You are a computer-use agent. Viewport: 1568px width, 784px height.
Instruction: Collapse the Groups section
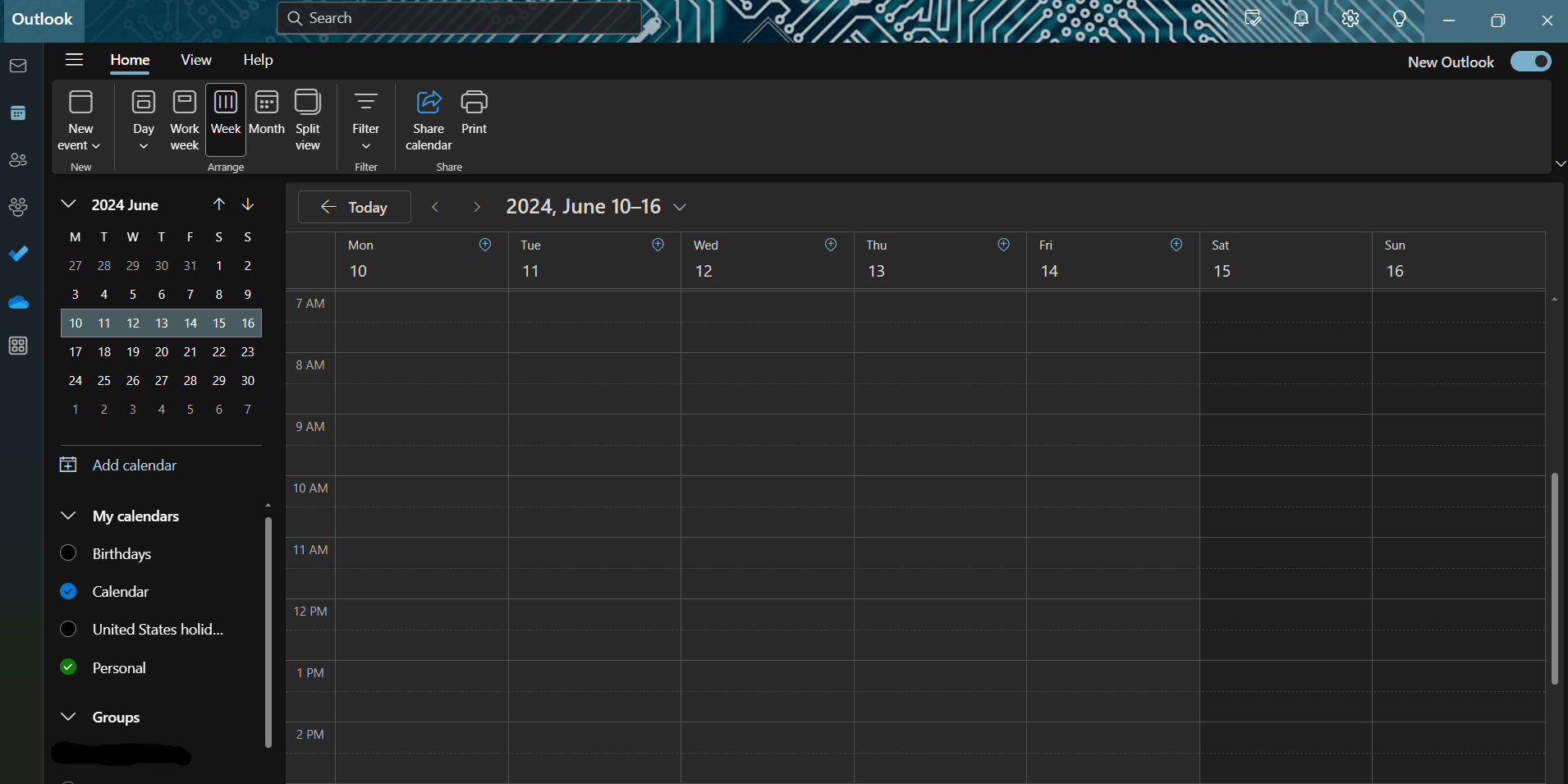click(69, 717)
